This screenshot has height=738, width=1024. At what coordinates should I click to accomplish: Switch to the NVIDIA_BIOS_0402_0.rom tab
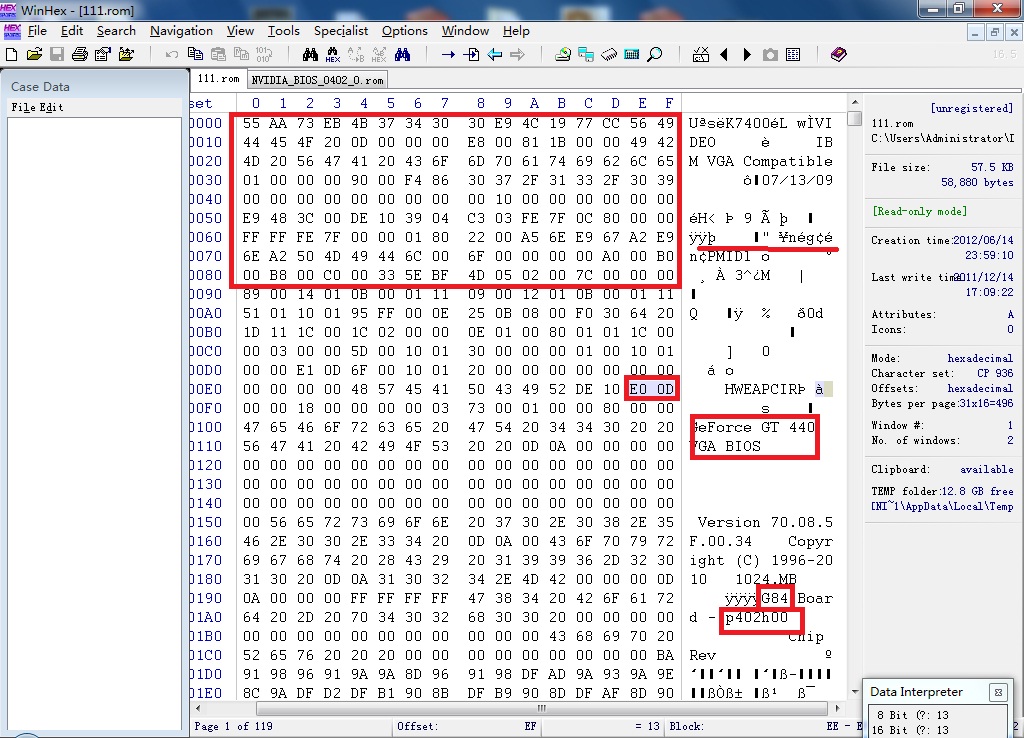[x=317, y=80]
